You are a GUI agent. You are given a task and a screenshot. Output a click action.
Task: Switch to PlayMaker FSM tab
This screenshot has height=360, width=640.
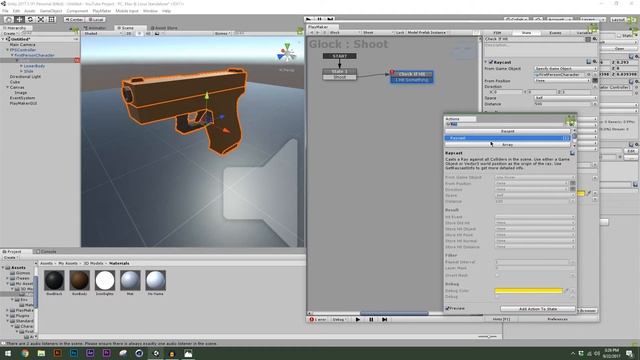(497, 33)
